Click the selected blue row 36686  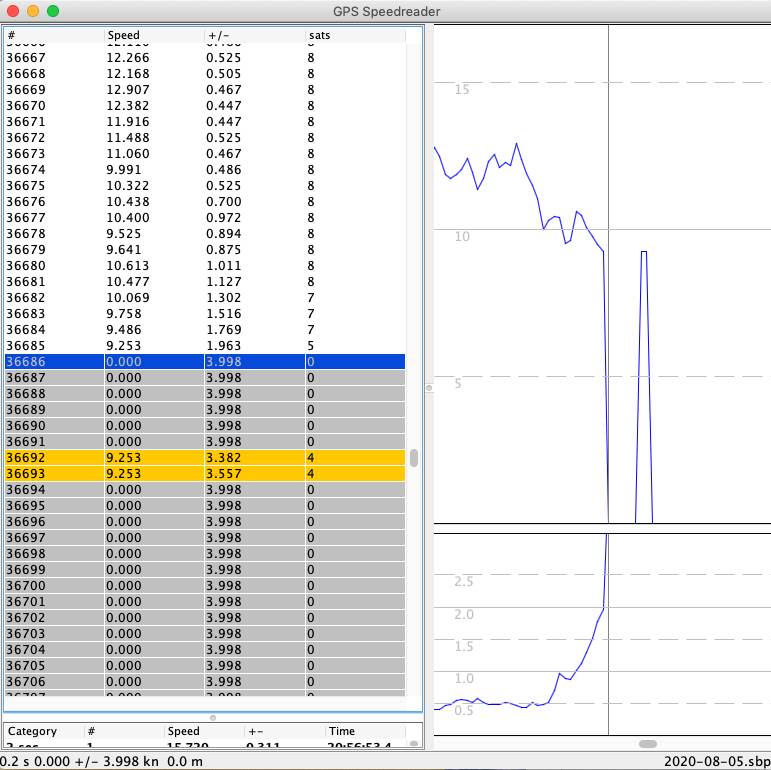[x=204, y=361]
